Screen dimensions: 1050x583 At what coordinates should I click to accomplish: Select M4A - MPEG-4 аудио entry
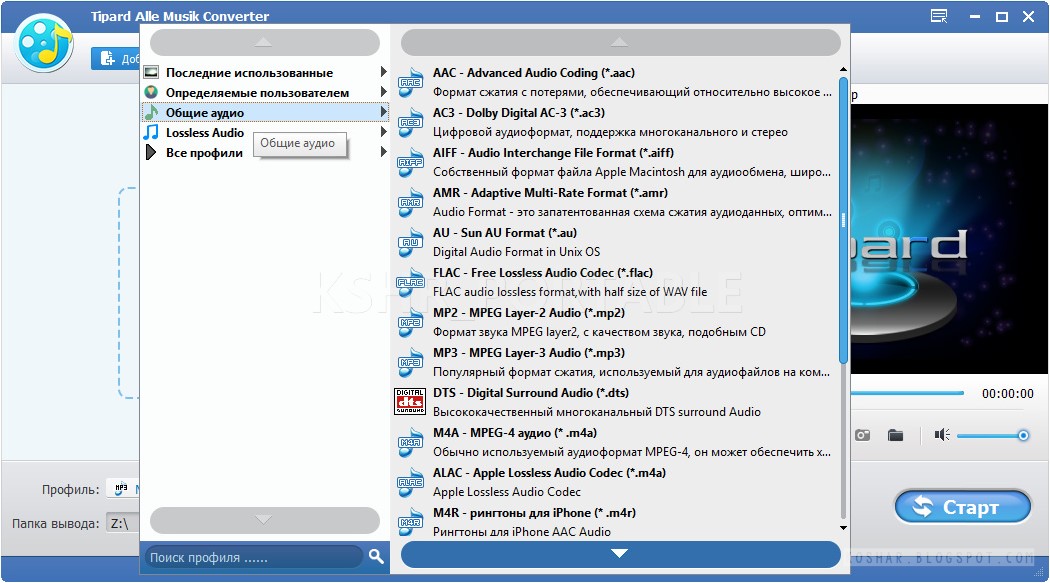(615, 442)
